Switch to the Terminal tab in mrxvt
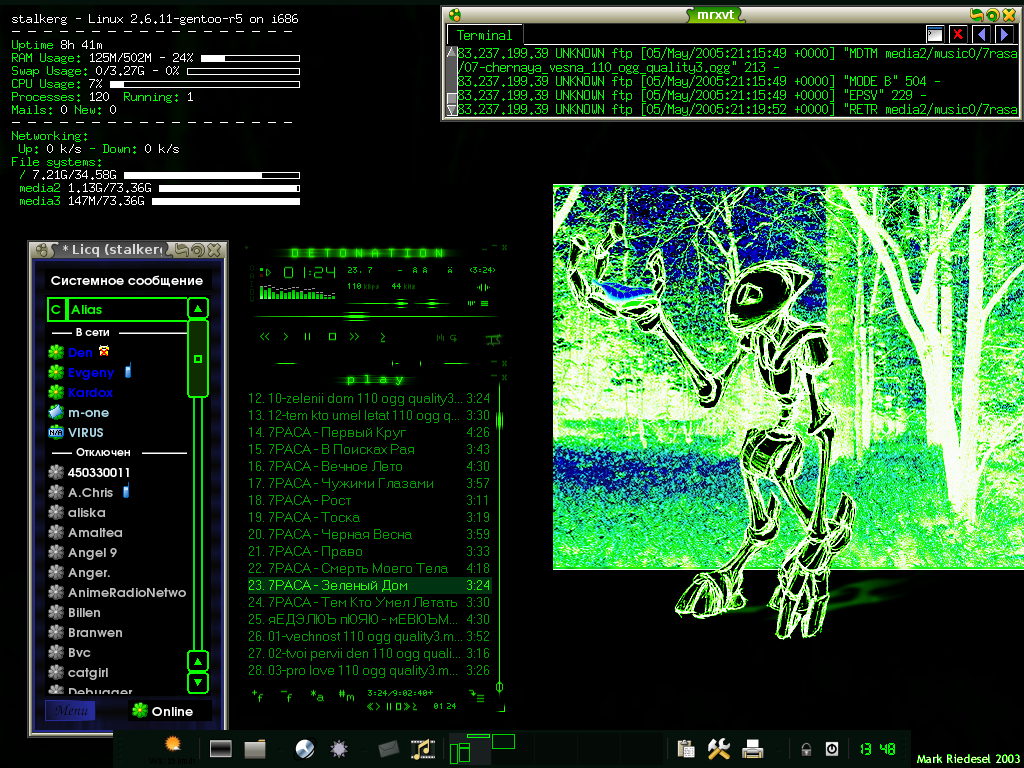The height and width of the screenshot is (768, 1024). coord(485,35)
